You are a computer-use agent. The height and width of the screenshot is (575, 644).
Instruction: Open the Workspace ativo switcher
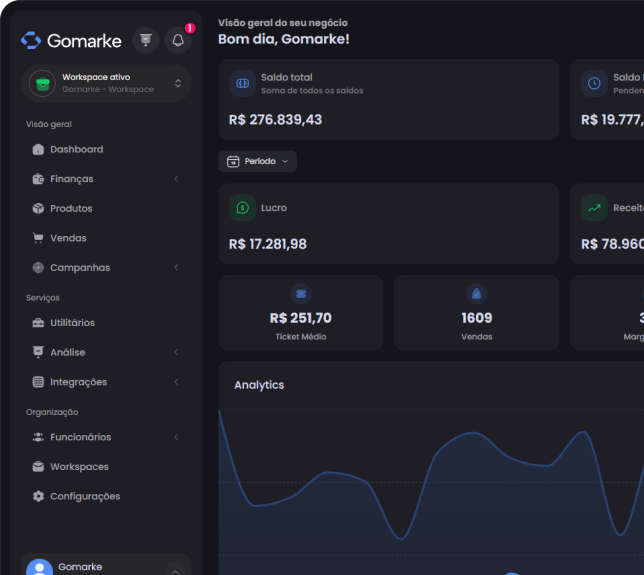(106, 83)
